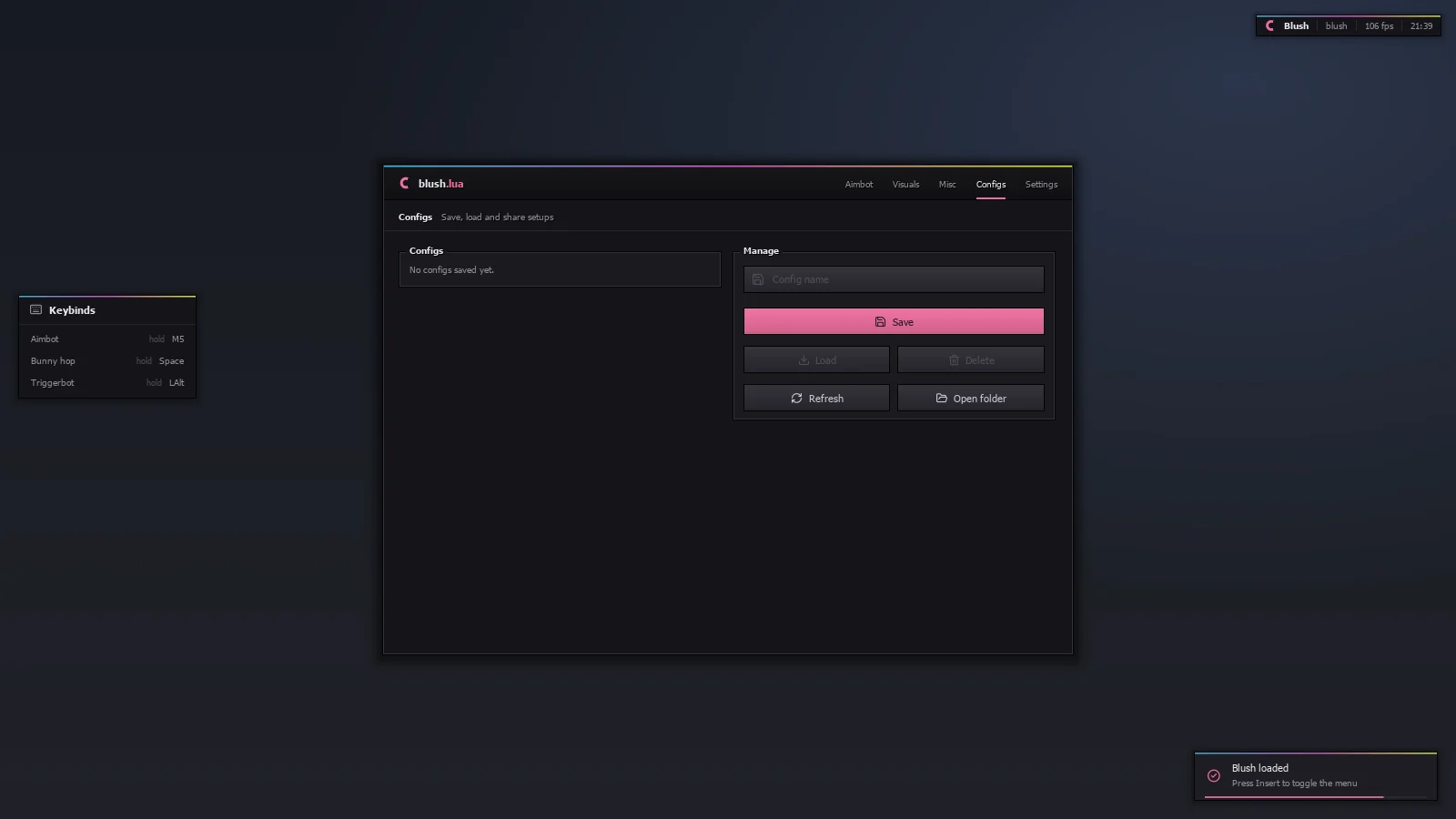
Task: Click the "Keybinds" panel title
Action: [x=72, y=310]
